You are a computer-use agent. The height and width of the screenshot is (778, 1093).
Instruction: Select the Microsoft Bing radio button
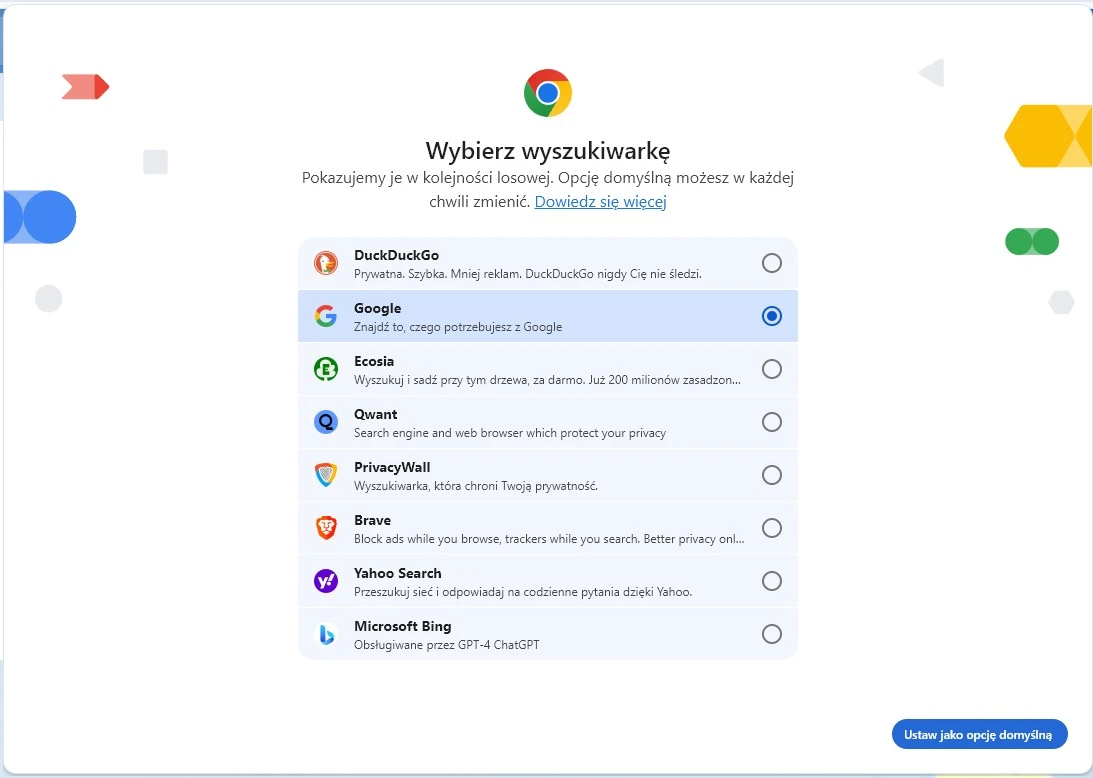[x=771, y=633]
